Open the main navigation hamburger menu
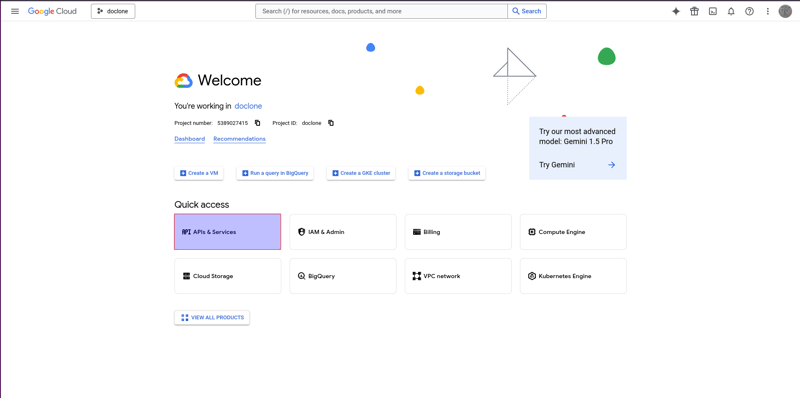800x398 pixels. [x=15, y=11]
